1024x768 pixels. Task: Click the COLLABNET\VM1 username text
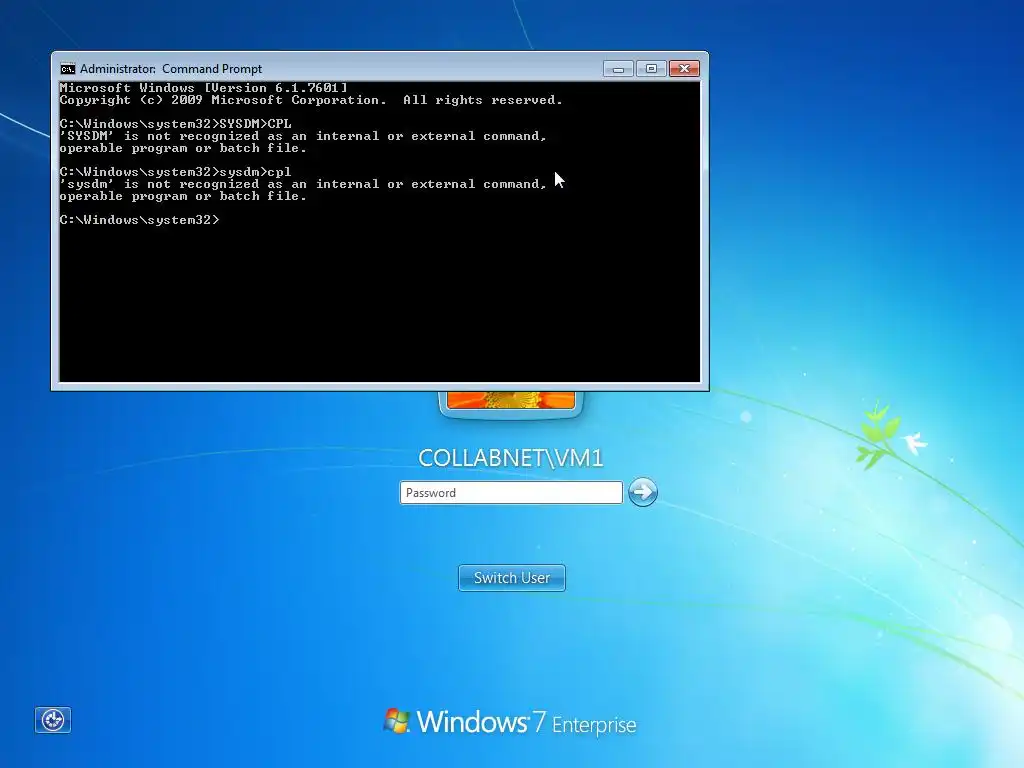(511, 458)
